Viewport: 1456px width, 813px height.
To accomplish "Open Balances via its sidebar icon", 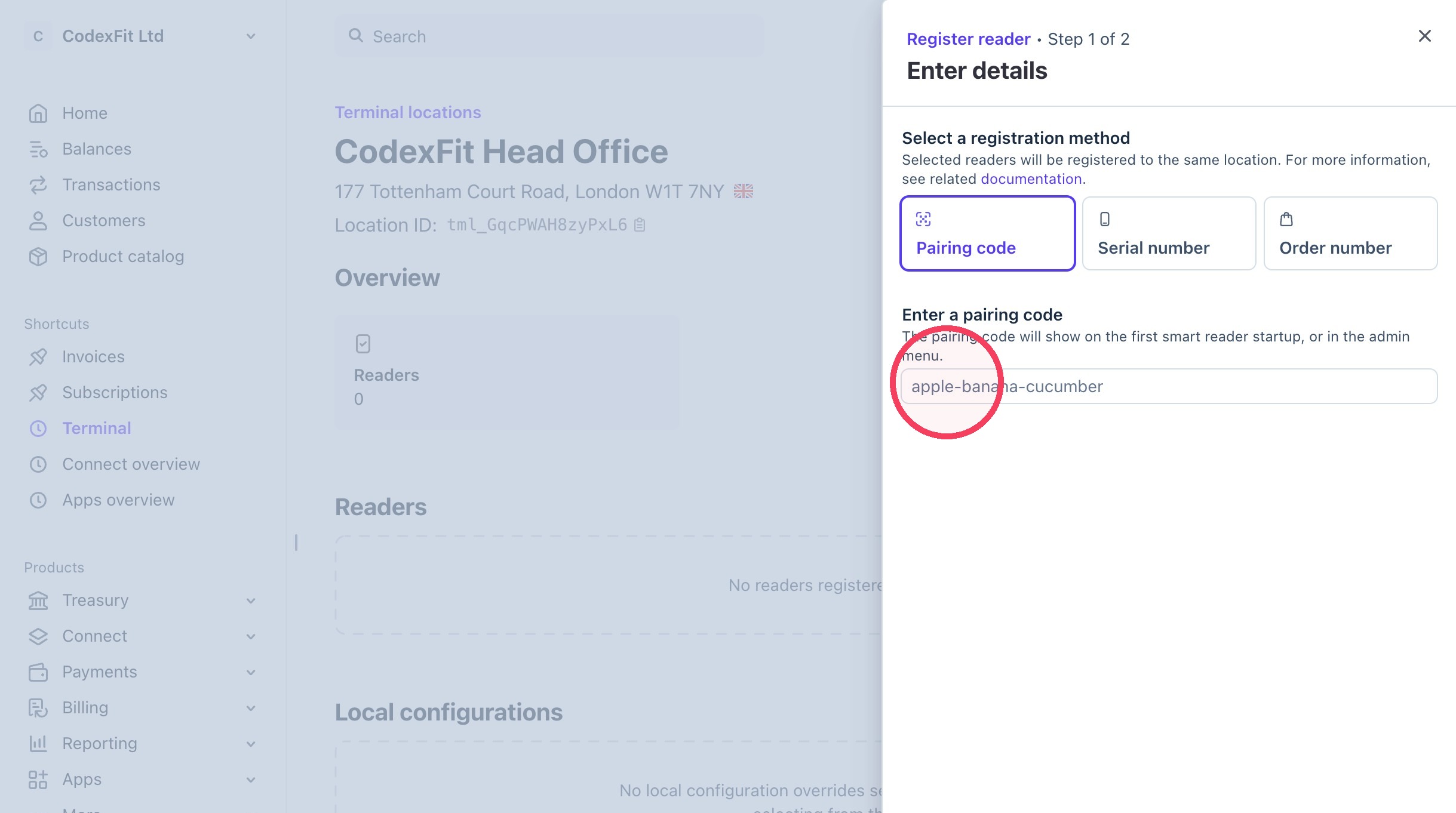I will (x=38, y=149).
